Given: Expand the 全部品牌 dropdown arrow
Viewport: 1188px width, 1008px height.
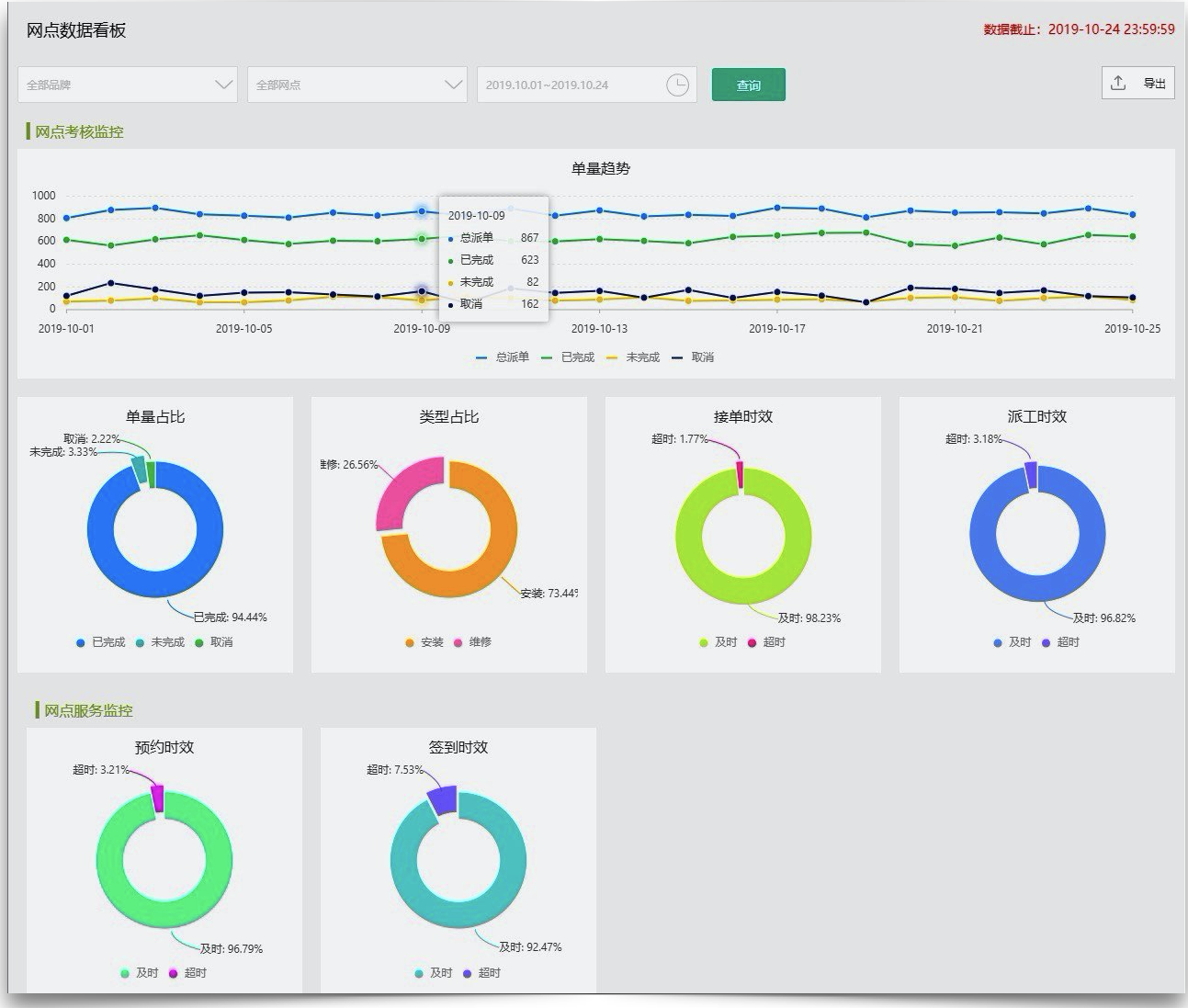Looking at the screenshot, I should (x=223, y=85).
